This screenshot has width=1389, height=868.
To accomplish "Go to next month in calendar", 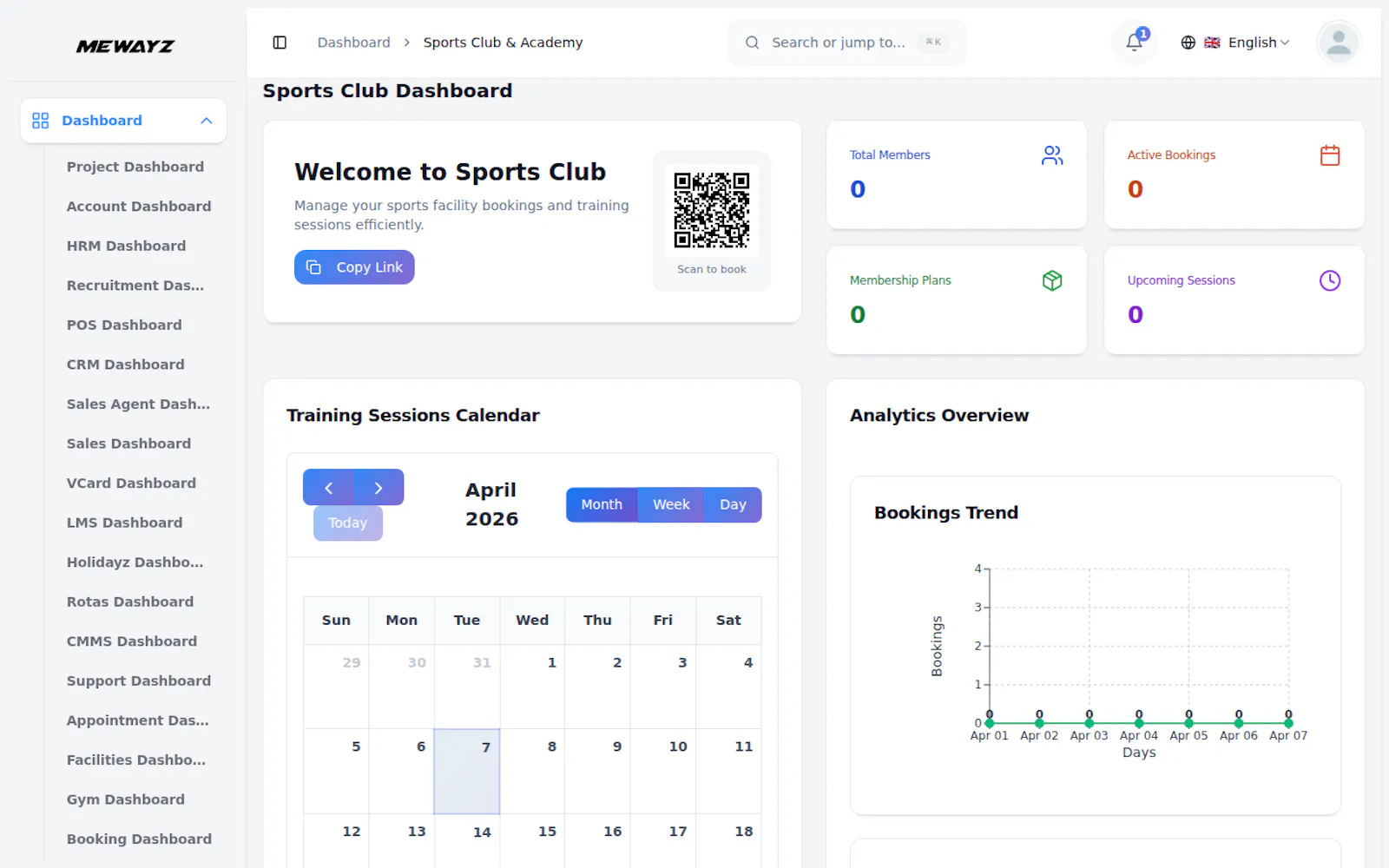I will pyautogui.click(x=379, y=488).
